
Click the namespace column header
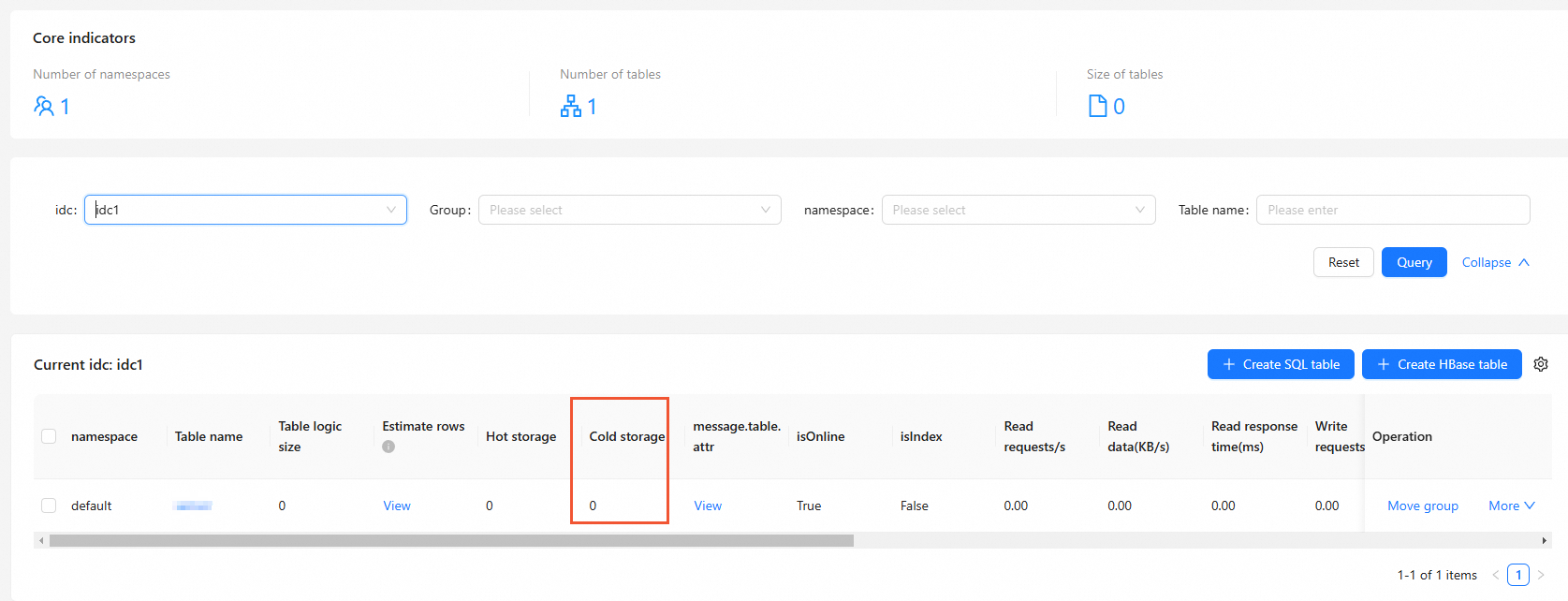click(x=104, y=436)
